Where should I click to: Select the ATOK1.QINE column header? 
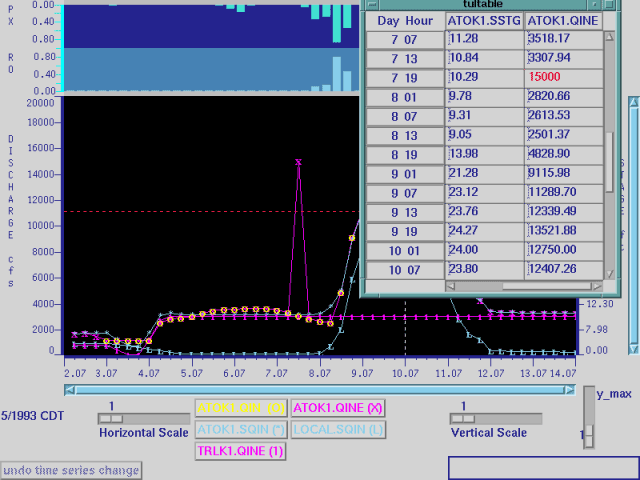[563, 21]
